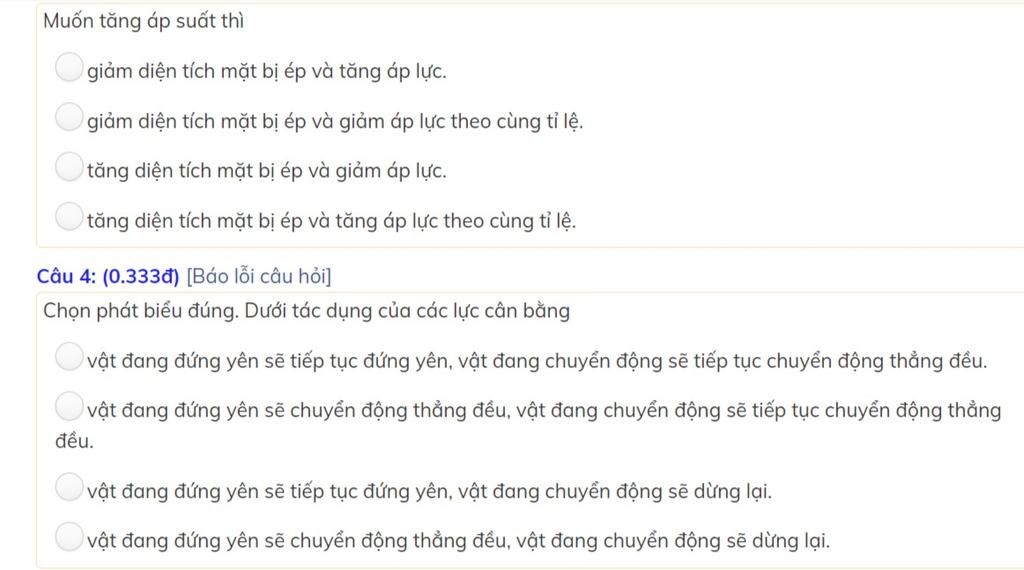Pick radio for 'tiếp tục đứng yên... sẽ dừng lại'
1024x570 pixels.
pyautogui.click(x=69, y=487)
